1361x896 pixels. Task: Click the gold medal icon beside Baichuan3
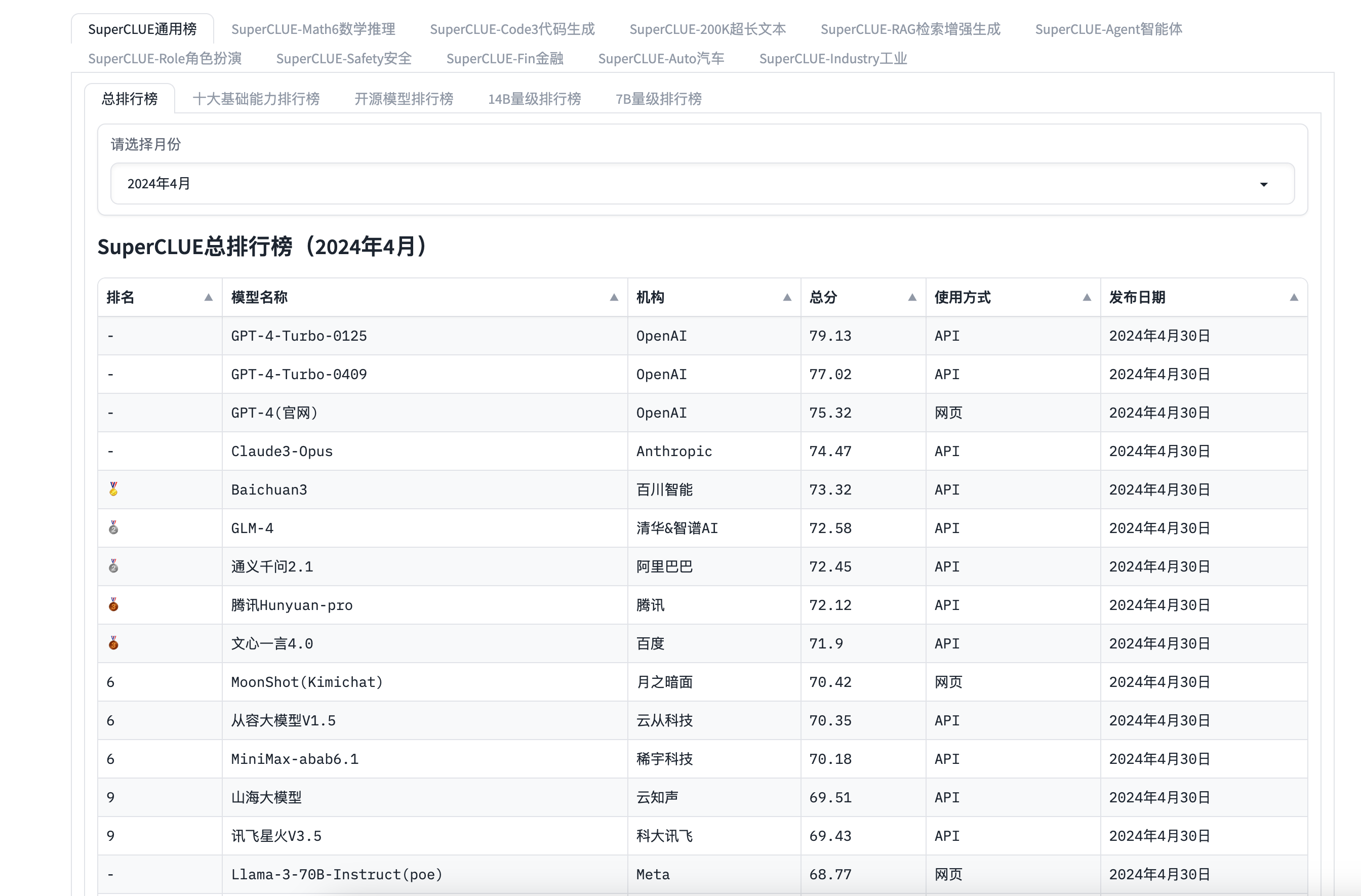(x=113, y=489)
